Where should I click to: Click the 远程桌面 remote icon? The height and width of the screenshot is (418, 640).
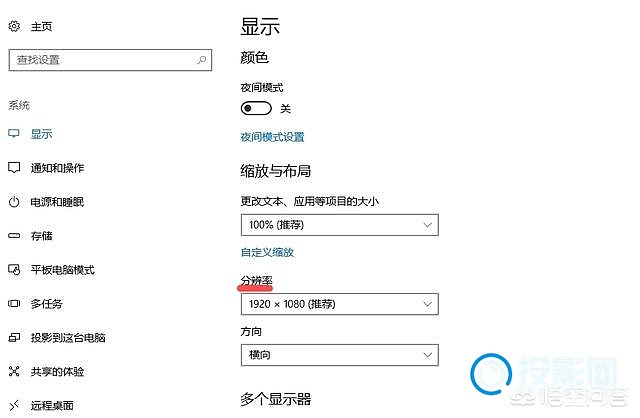click(x=14, y=405)
